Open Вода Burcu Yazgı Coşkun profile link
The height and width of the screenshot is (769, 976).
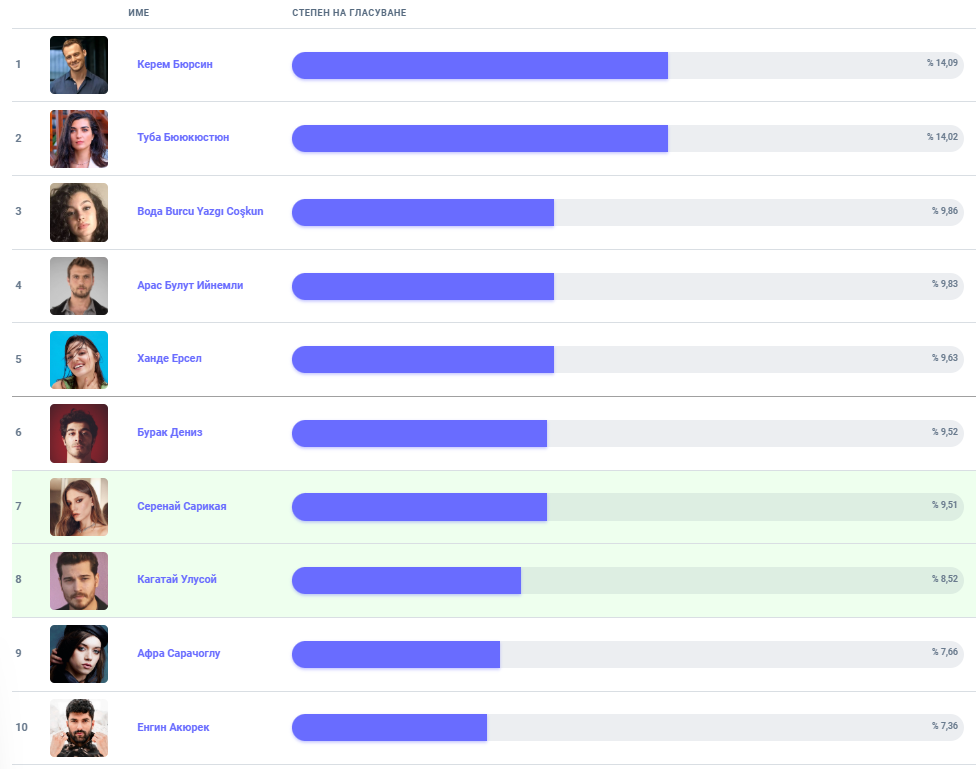coord(200,211)
